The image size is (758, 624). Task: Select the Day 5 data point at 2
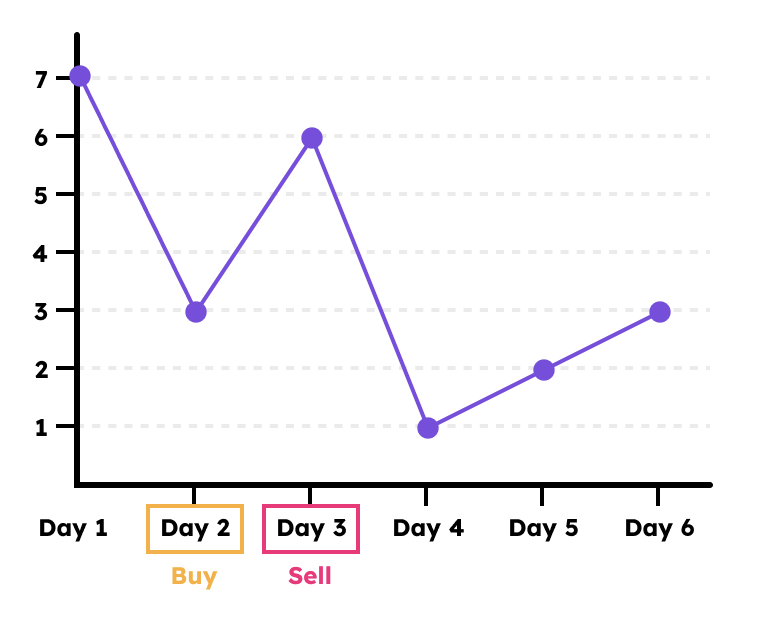click(544, 370)
